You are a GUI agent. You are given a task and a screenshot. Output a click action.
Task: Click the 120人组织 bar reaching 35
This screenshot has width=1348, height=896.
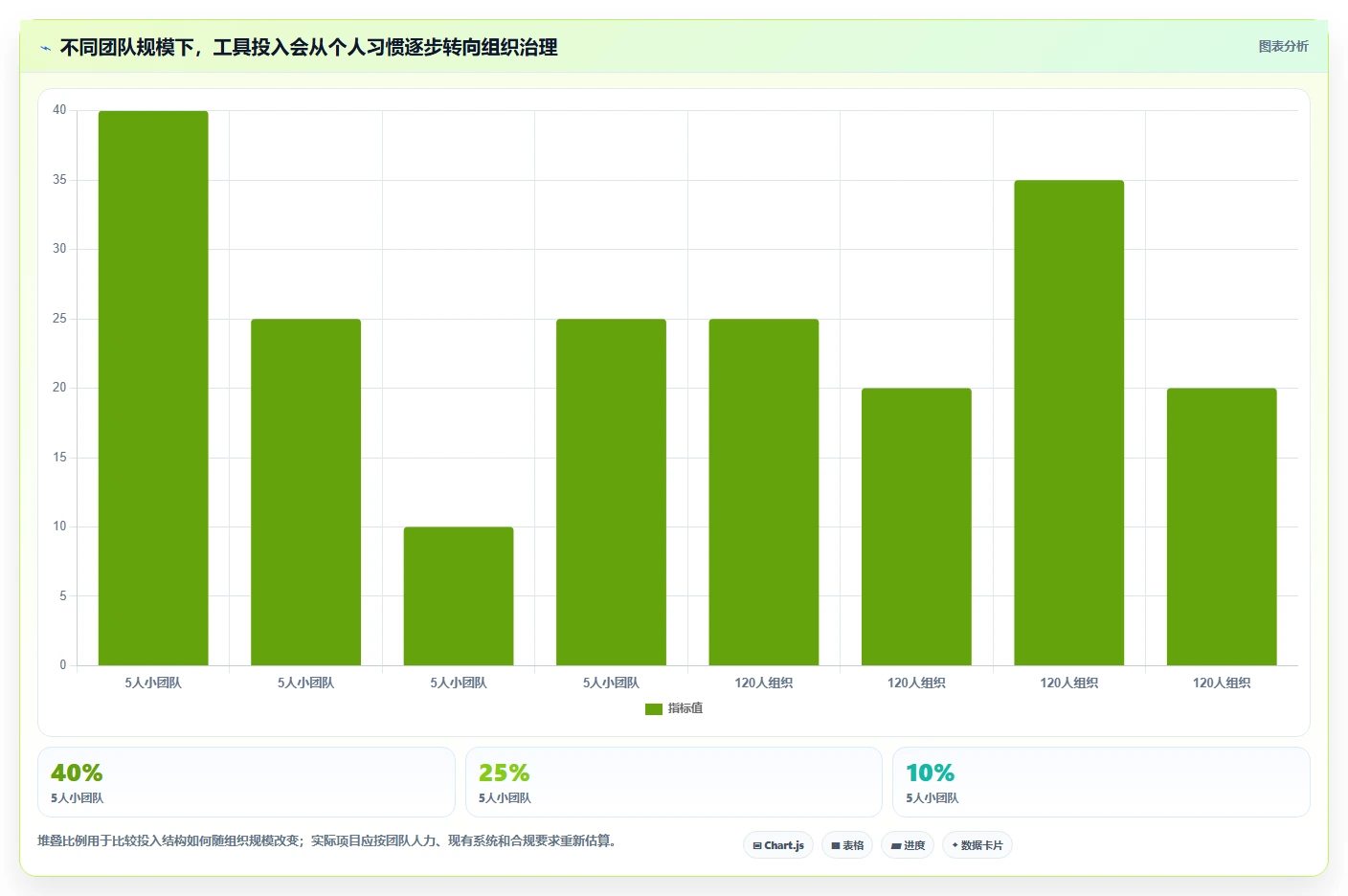[x=1069, y=422]
